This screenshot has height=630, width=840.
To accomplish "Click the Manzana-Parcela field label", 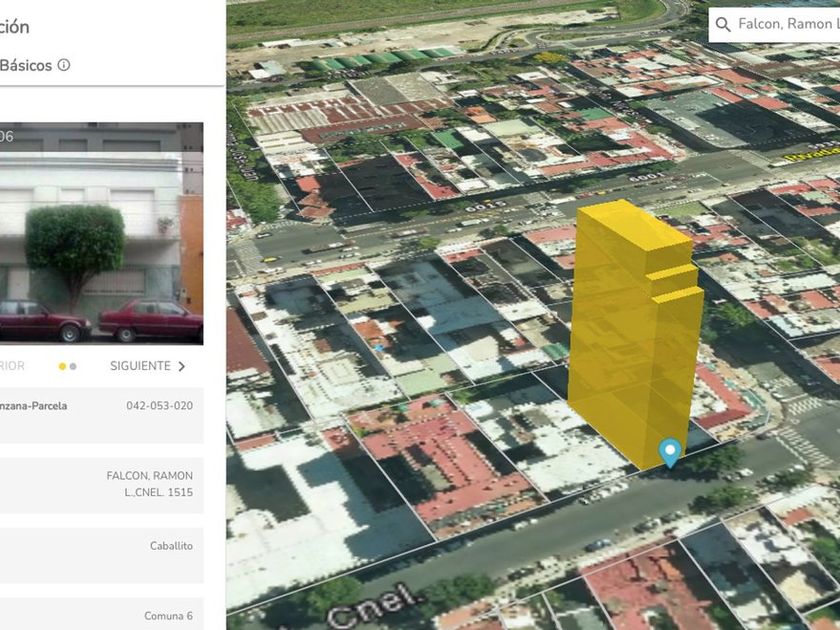I will 34,406.
